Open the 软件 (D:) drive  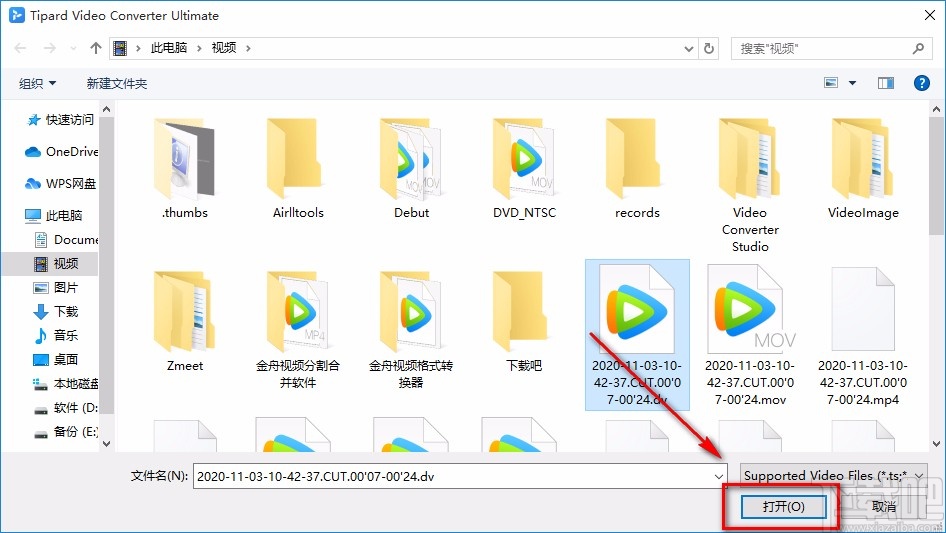(65, 407)
